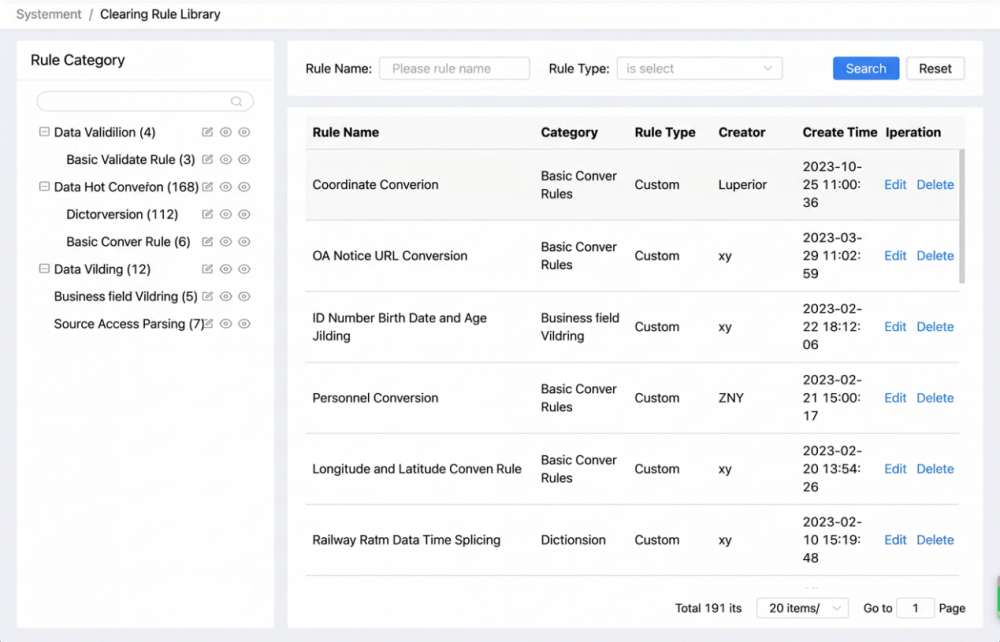
Task: Click the edit icon for Data Validilion (4)
Action: [207, 132]
